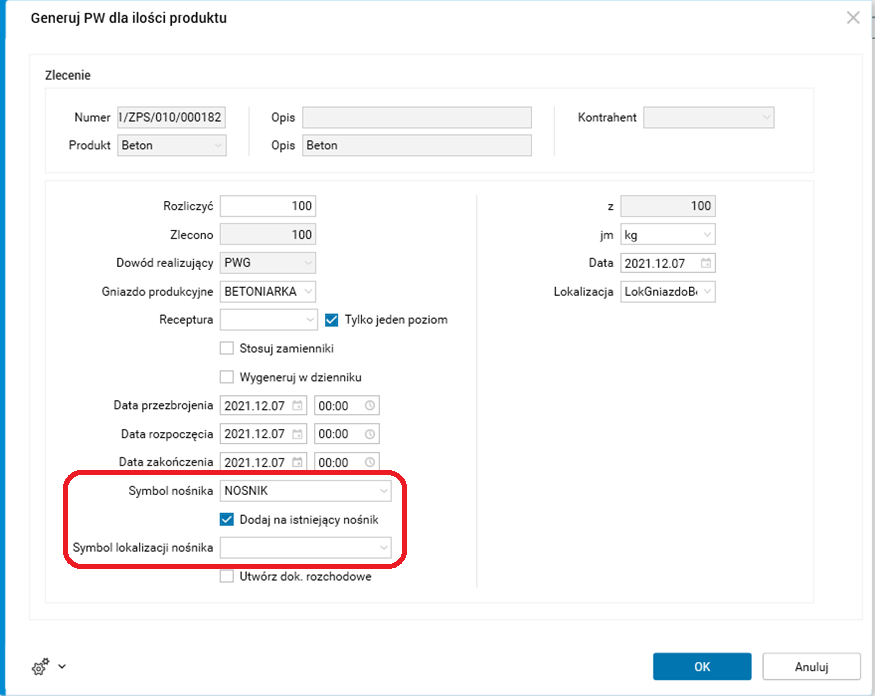Click clock icon of Data rozpoczęcia time
The width and height of the screenshot is (875, 696).
pos(370,434)
